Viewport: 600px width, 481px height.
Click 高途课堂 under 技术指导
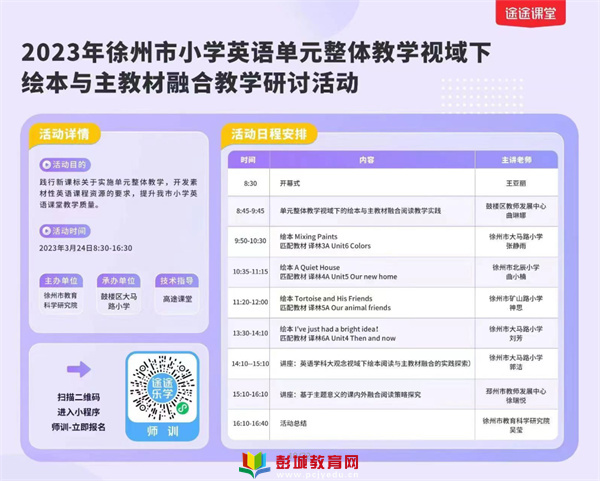[x=177, y=299]
